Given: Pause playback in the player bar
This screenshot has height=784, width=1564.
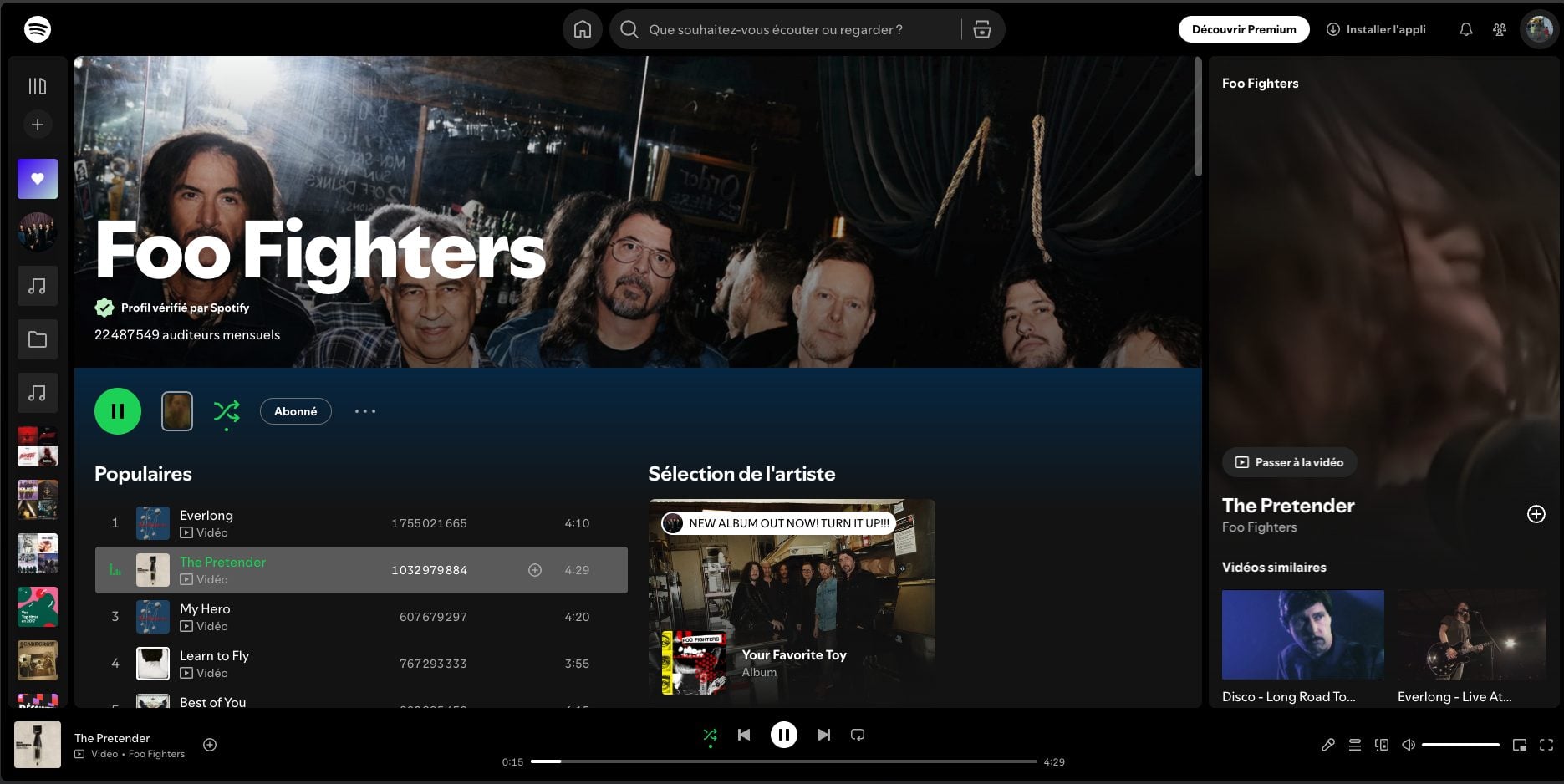Looking at the screenshot, I should [x=783, y=735].
